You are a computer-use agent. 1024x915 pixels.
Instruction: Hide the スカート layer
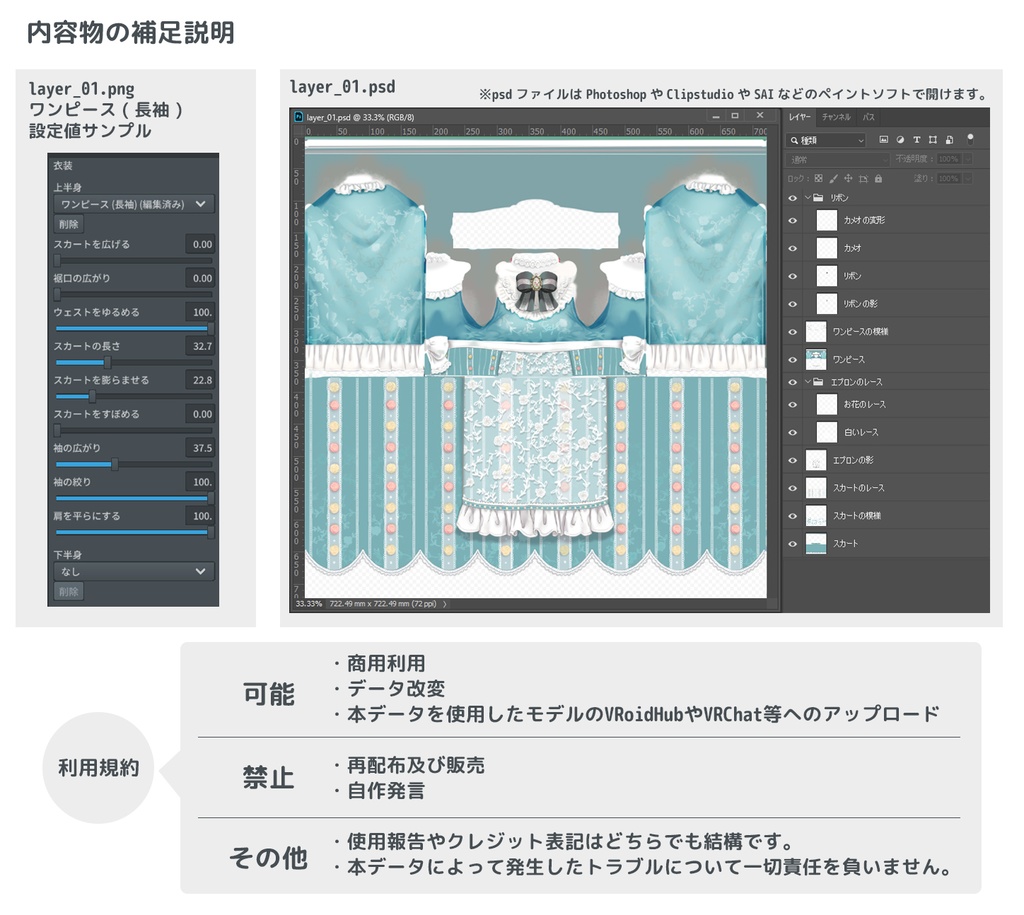point(791,543)
